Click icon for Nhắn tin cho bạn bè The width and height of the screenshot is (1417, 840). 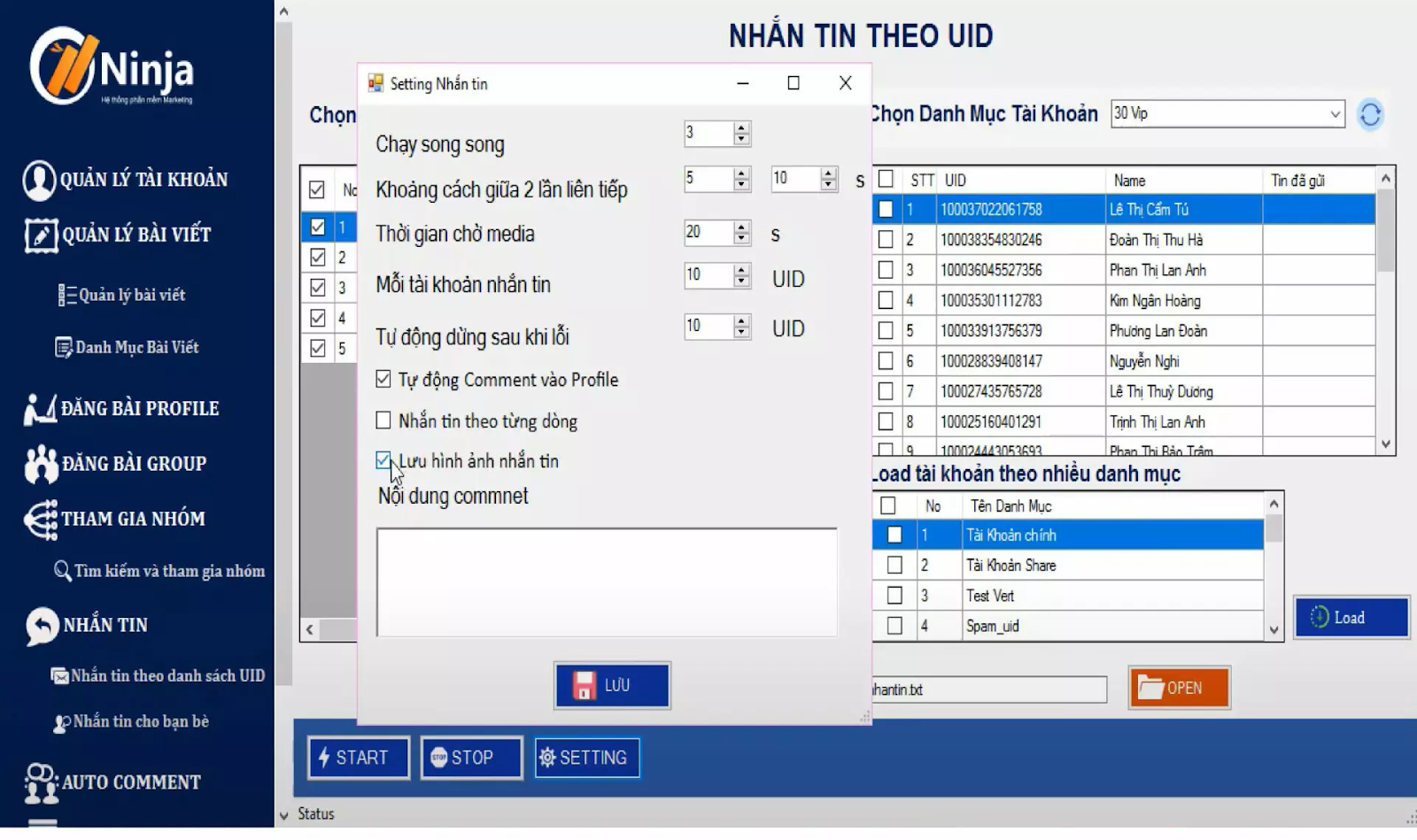(62, 723)
